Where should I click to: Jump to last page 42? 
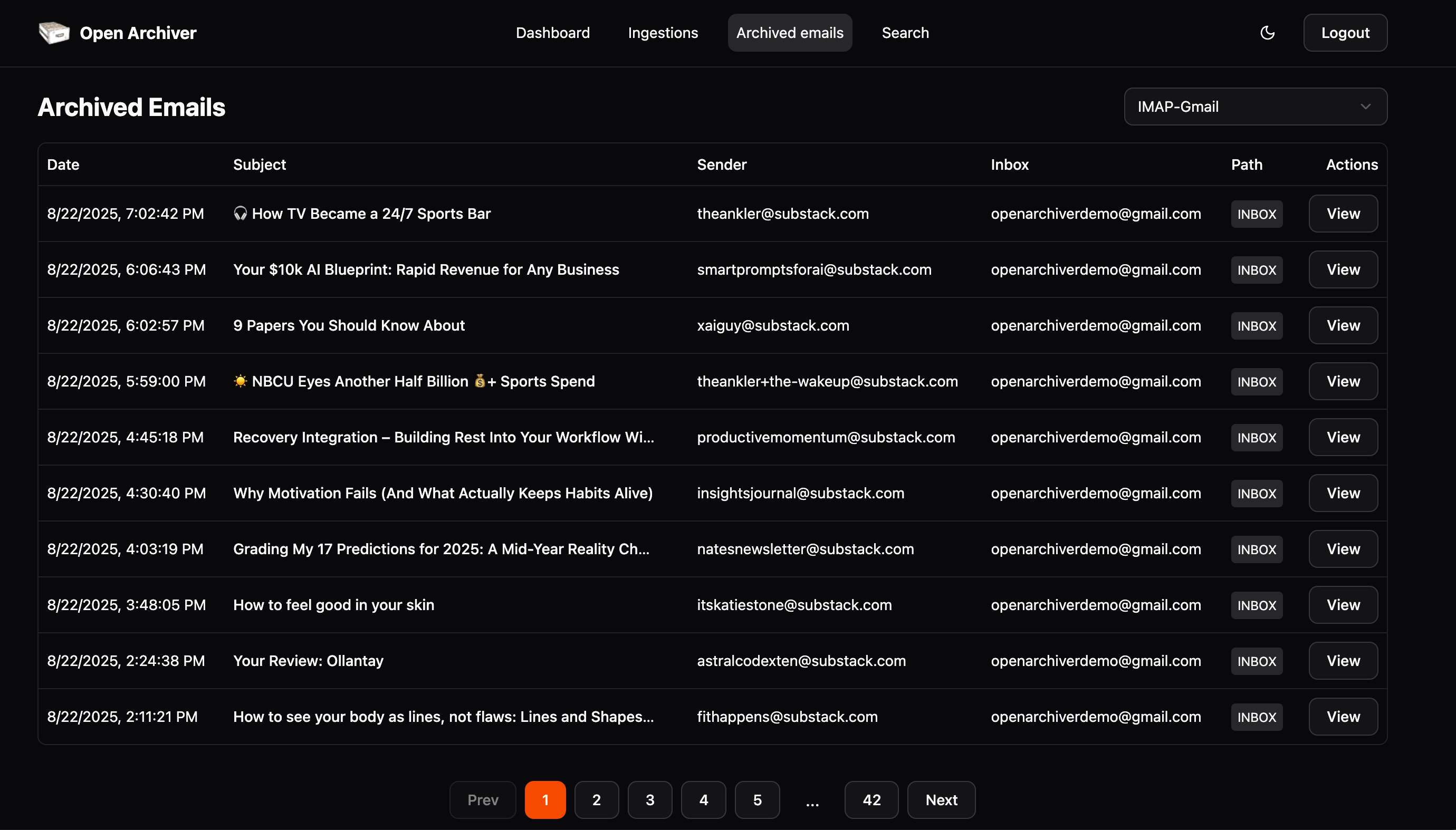click(x=871, y=800)
